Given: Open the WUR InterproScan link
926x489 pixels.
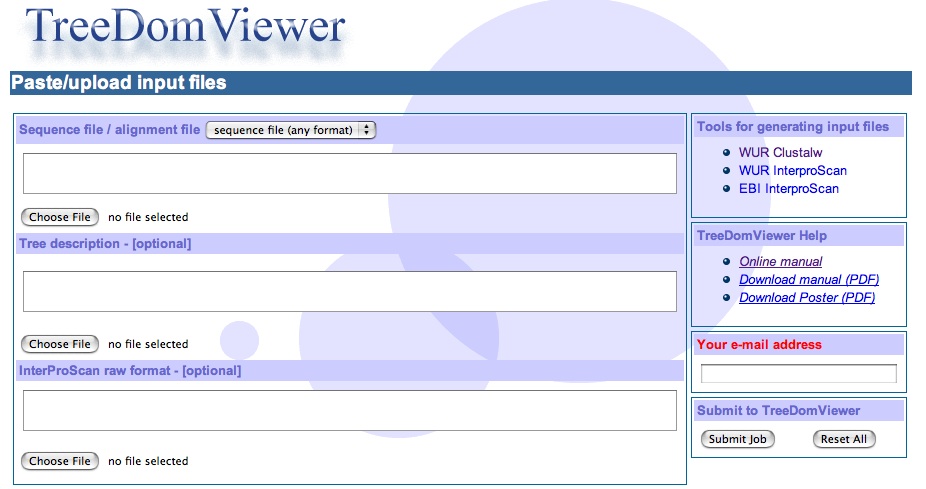Looking at the screenshot, I should click(x=792, y=171).
